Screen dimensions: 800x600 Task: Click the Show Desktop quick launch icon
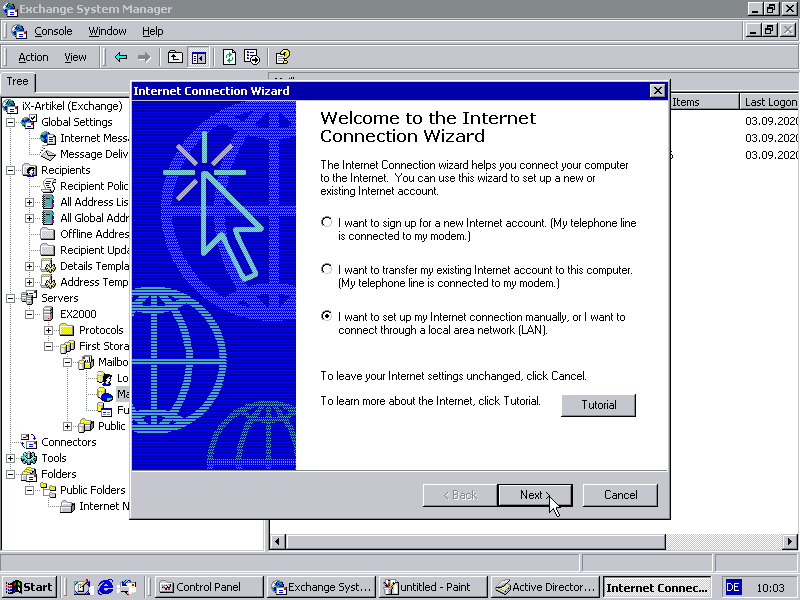tap(82, 587)
